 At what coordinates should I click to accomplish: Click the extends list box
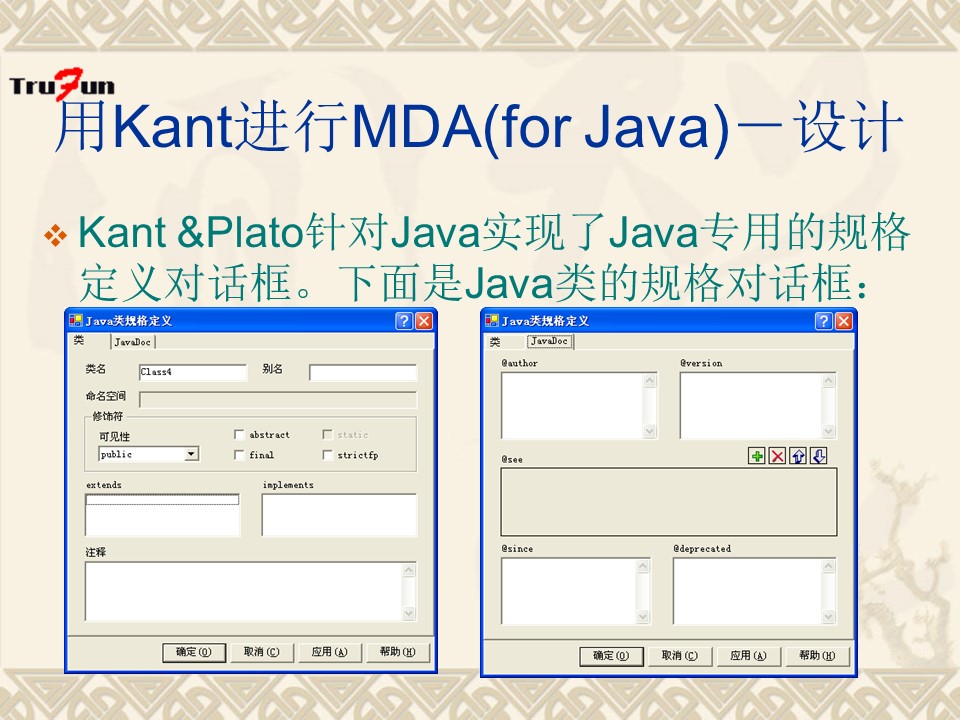coord(162,515)
